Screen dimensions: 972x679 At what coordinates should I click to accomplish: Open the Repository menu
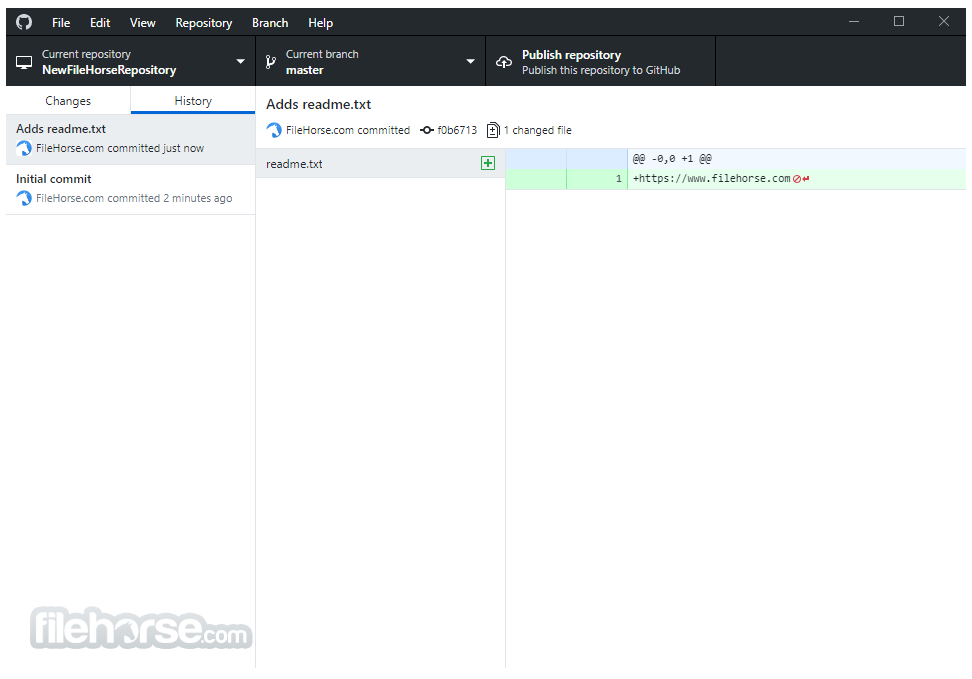[203, 23]
